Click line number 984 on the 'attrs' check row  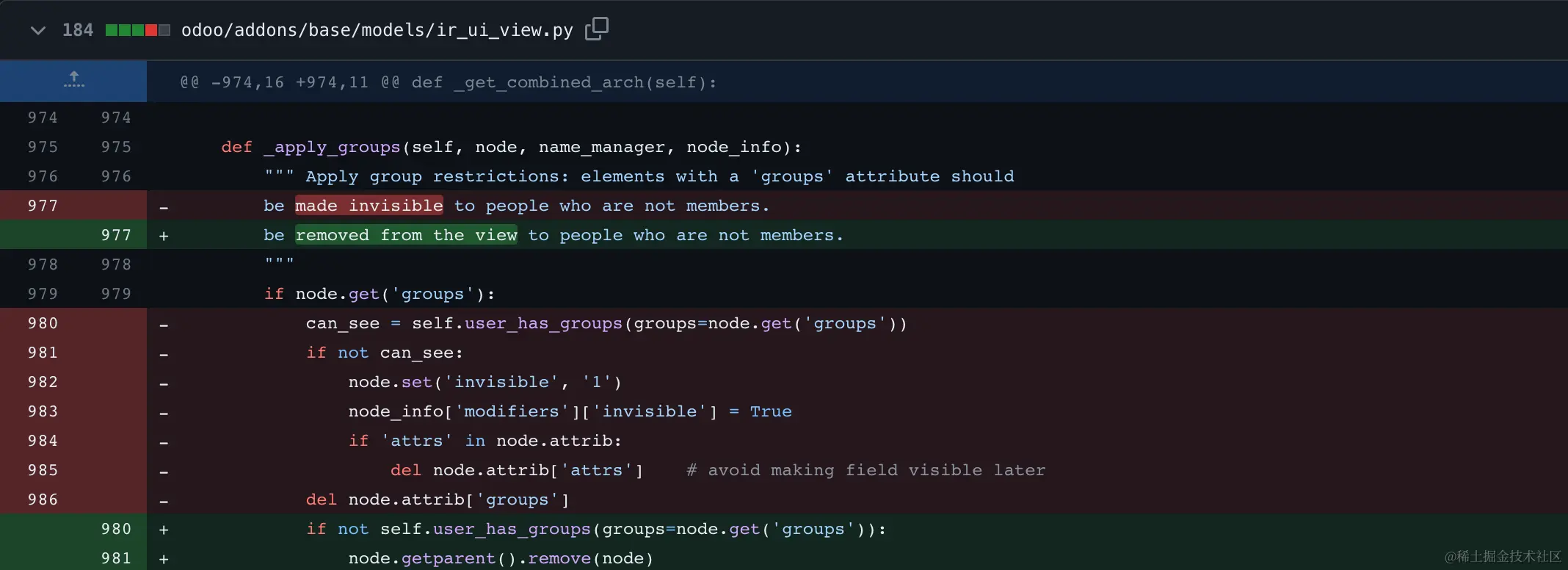43,441
